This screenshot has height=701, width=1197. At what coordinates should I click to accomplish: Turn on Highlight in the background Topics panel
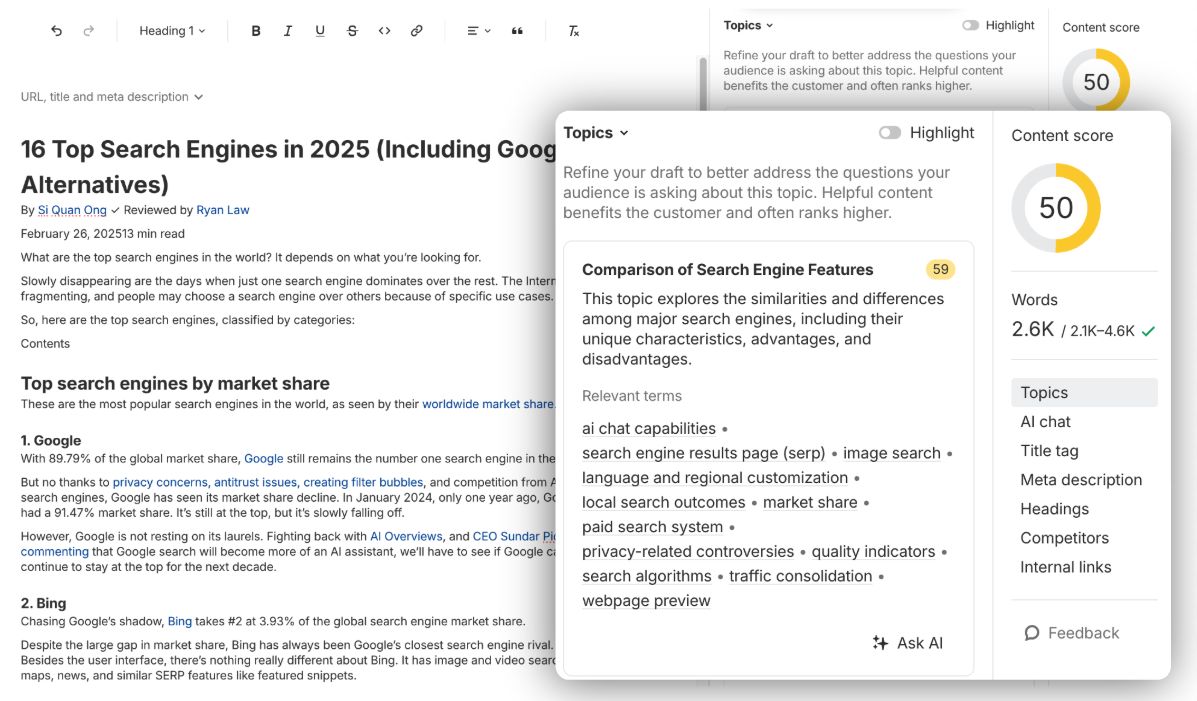969,25
